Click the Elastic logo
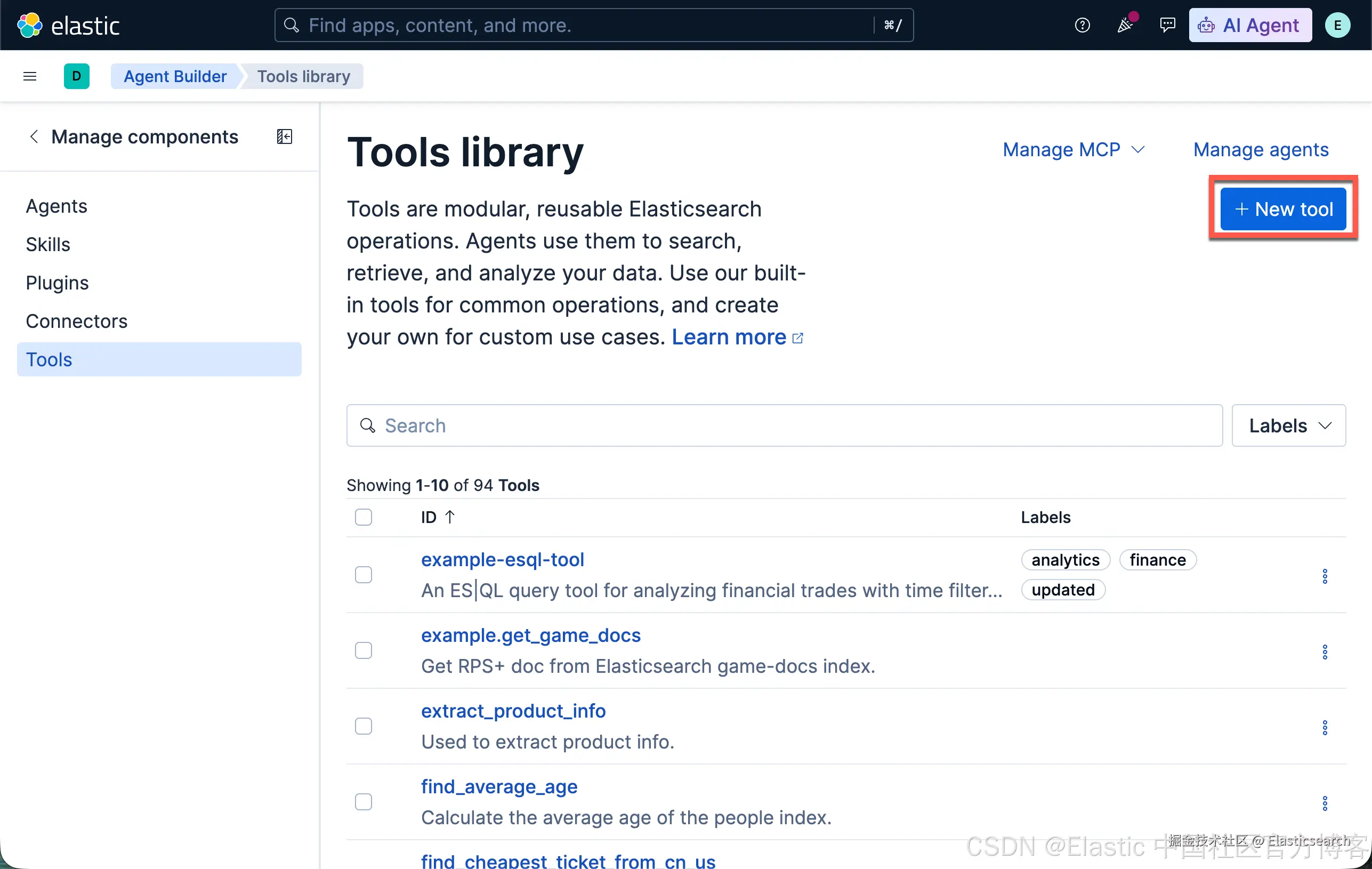This screenshot has width=1372, height=869. 68,25
